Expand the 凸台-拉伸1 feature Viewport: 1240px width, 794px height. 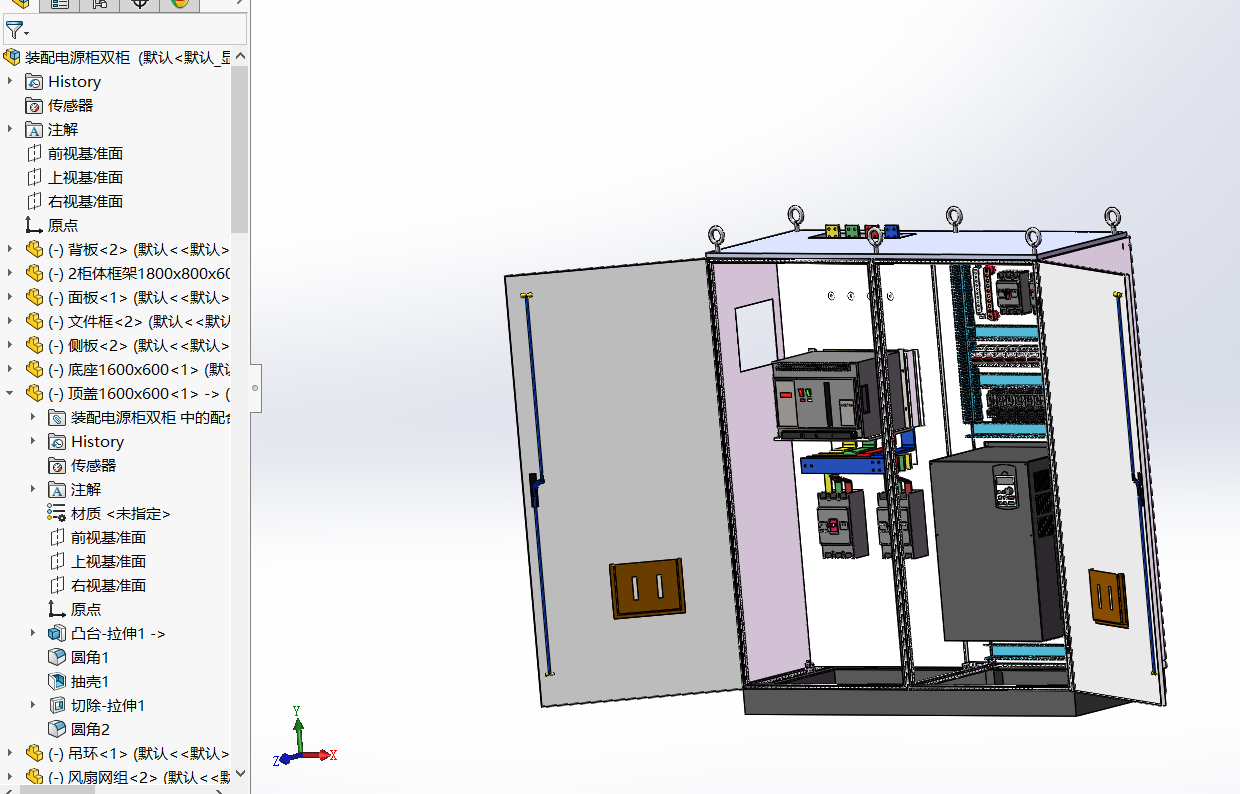[x=33, y=633]
